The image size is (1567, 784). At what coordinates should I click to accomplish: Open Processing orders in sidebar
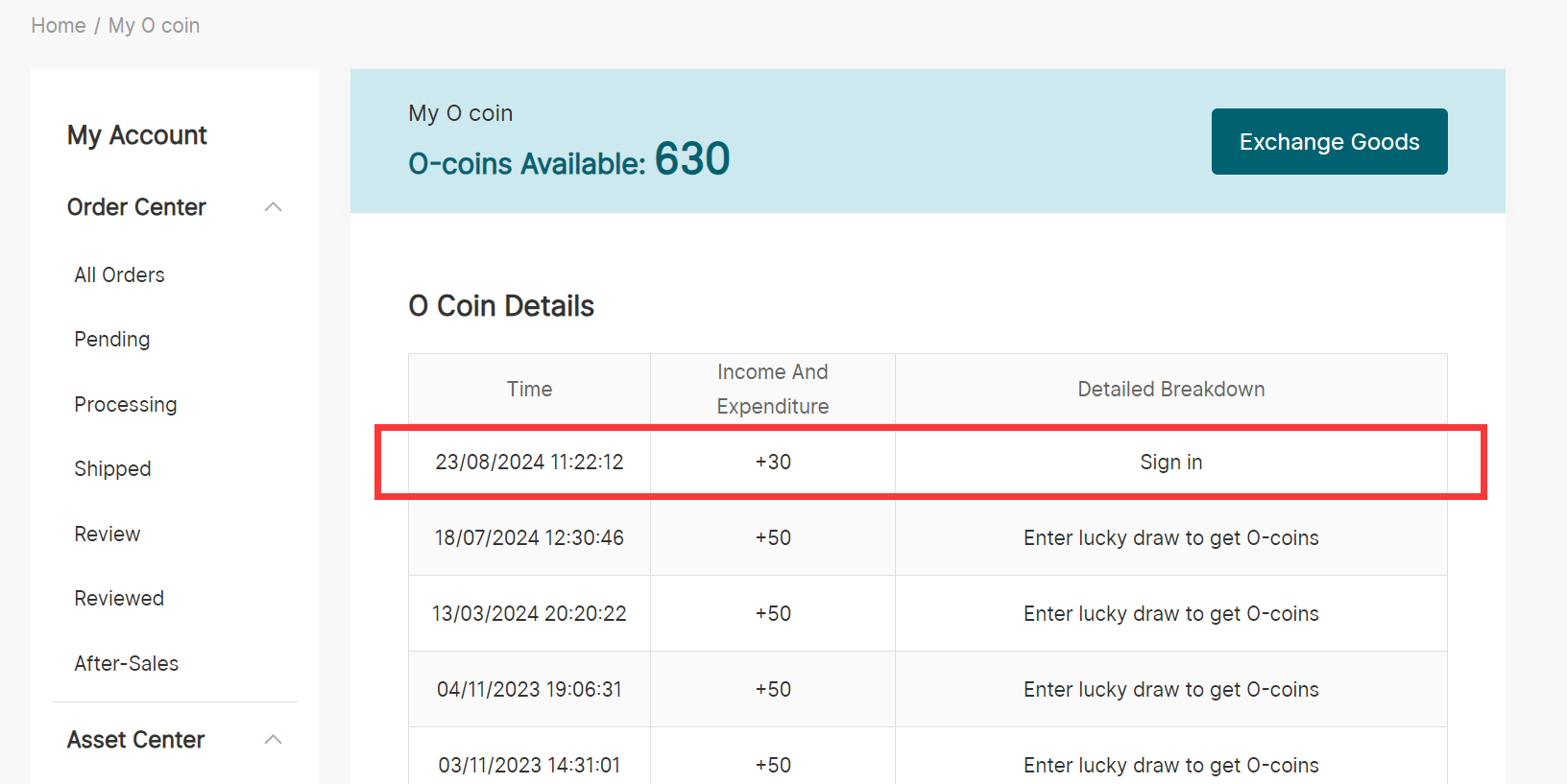126,405
